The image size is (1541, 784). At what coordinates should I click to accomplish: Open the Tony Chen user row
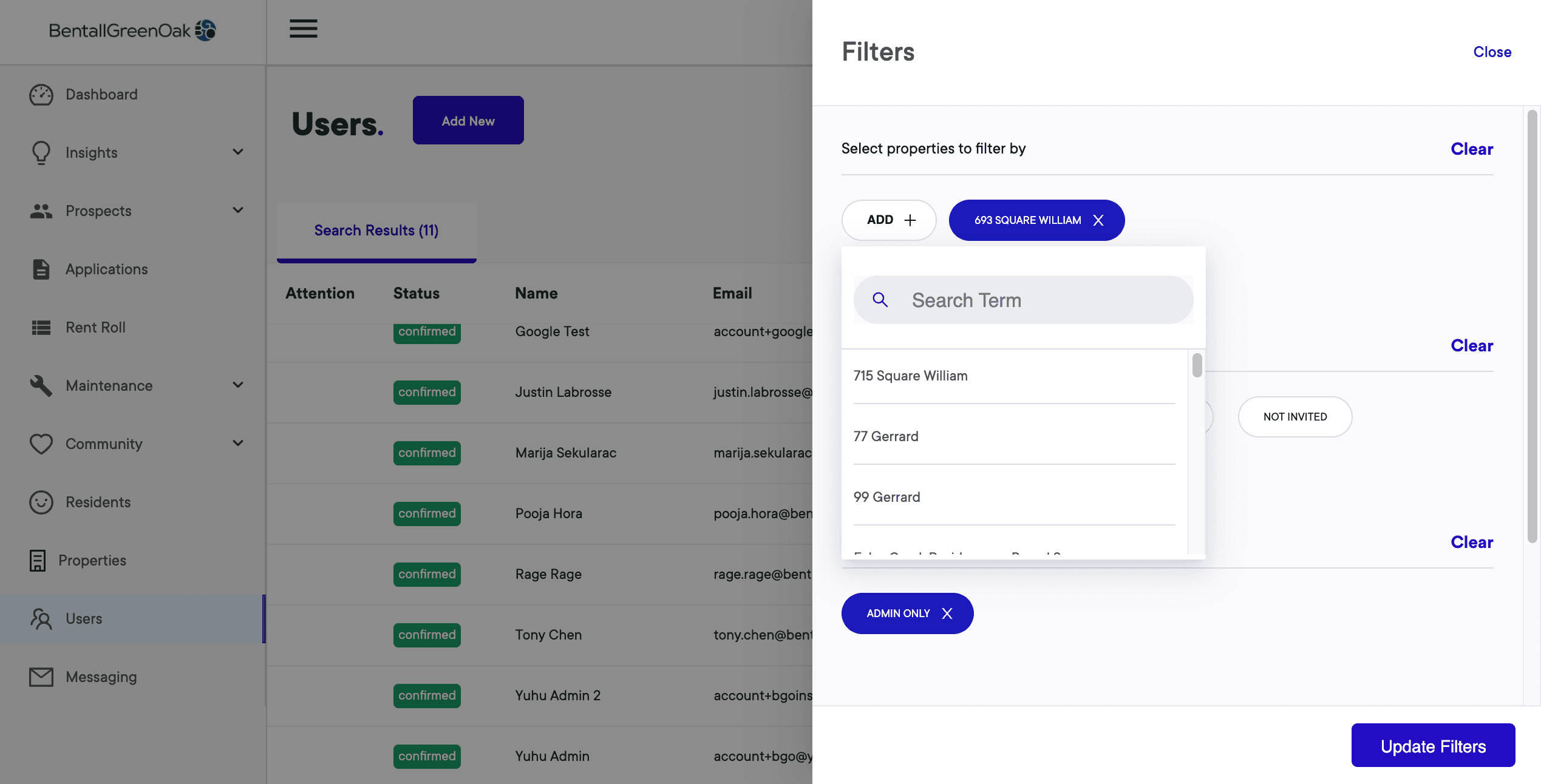pos(540,635)
